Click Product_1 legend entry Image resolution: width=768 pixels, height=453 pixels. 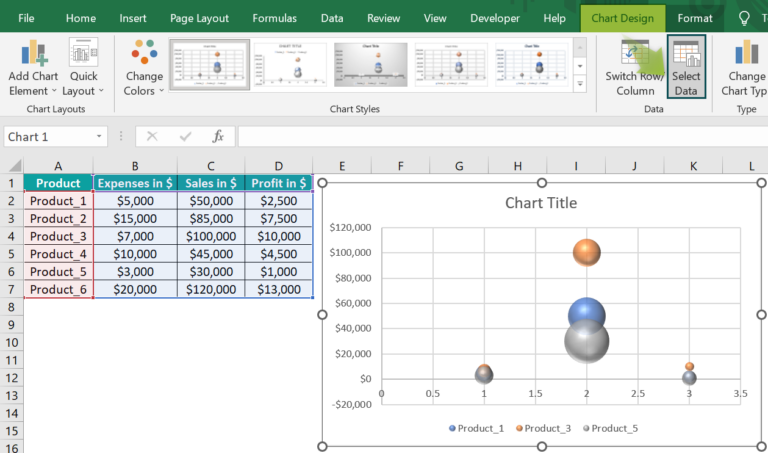tap(476, 429)
